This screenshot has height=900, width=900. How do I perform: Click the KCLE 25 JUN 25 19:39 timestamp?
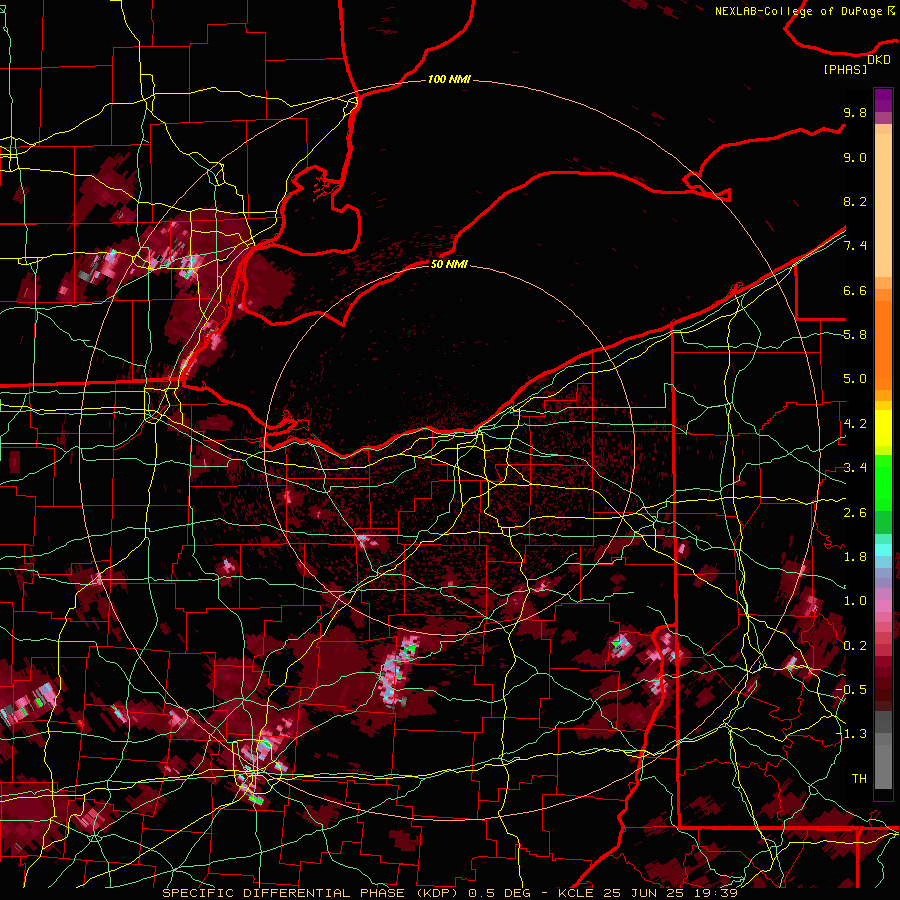point(647,893)
